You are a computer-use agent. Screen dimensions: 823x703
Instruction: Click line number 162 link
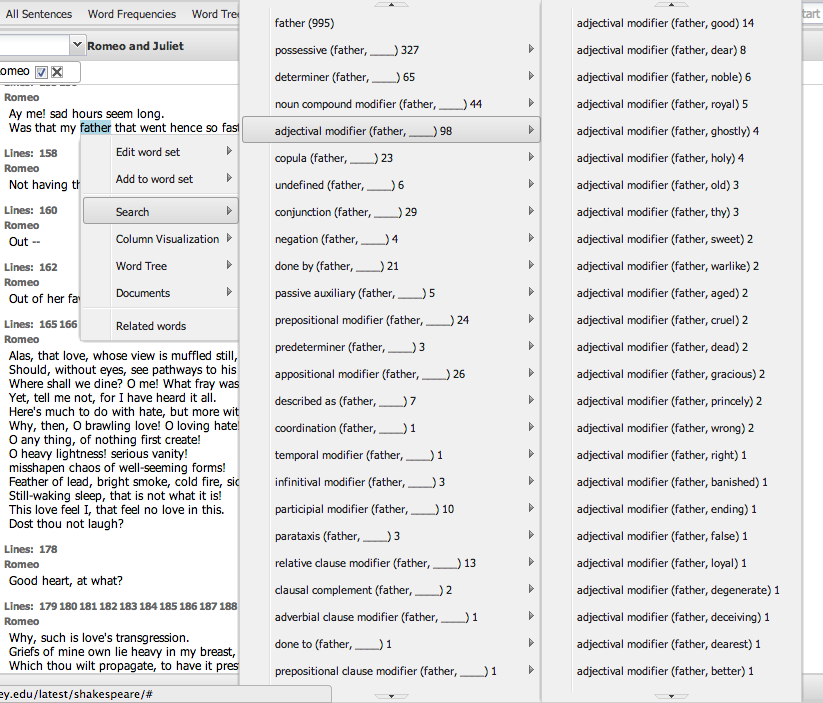pos(48,267)
